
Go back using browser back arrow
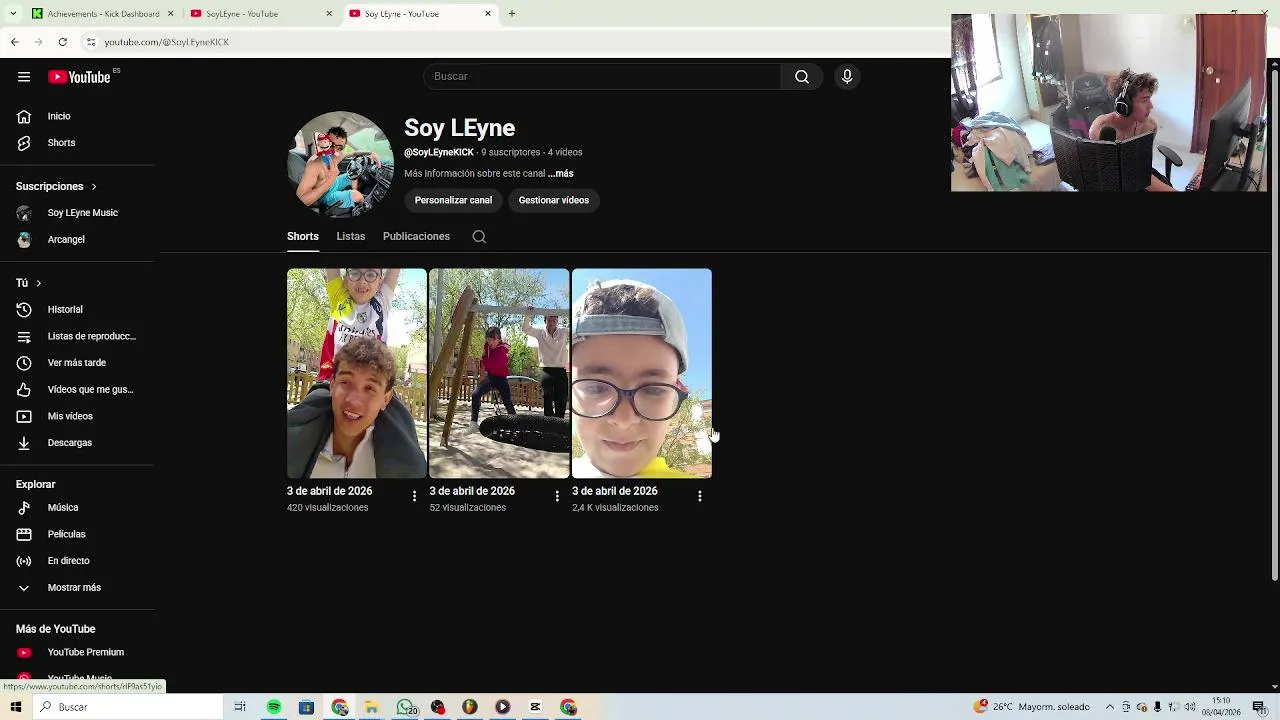click(x=14, y=42)
